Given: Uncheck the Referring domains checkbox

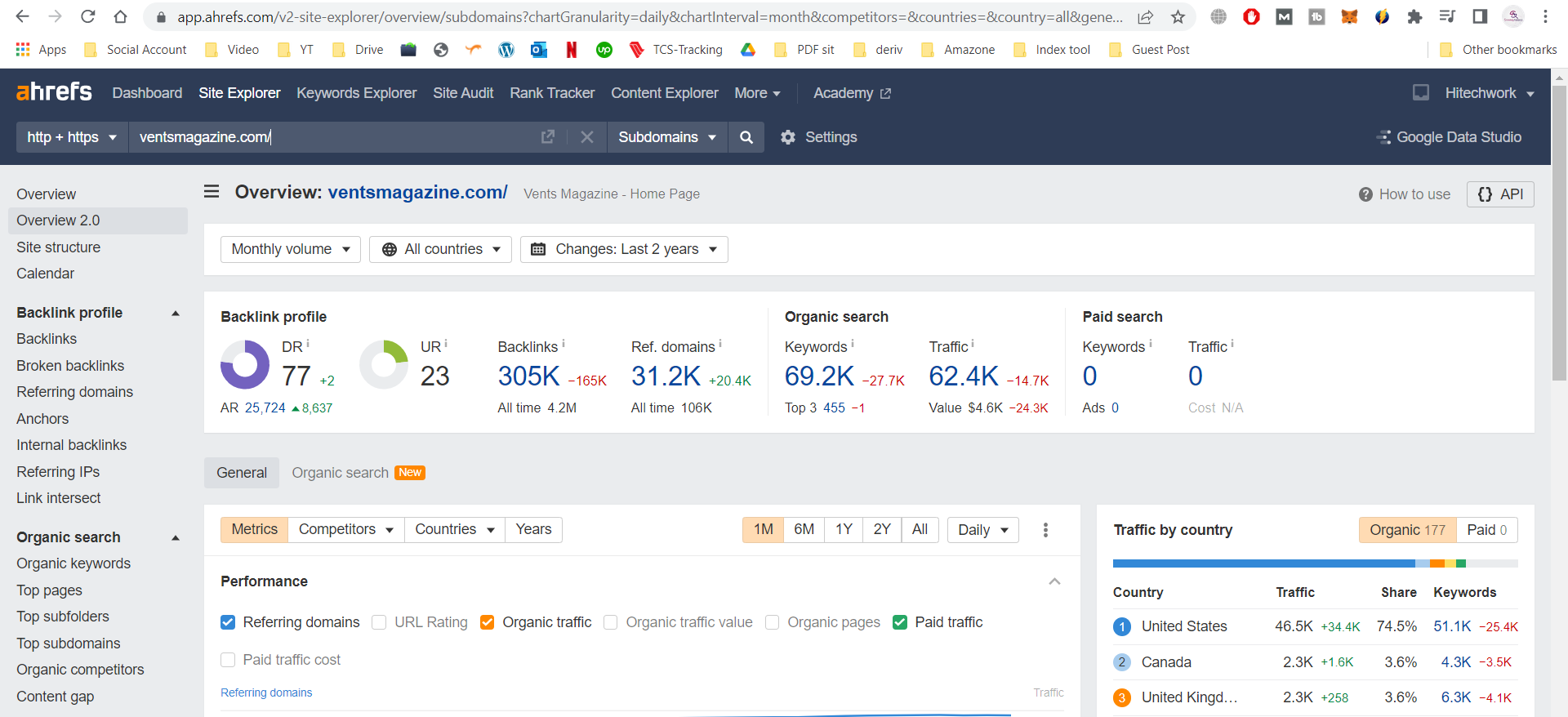Looking at the screenshot, I should pos(228,622).
